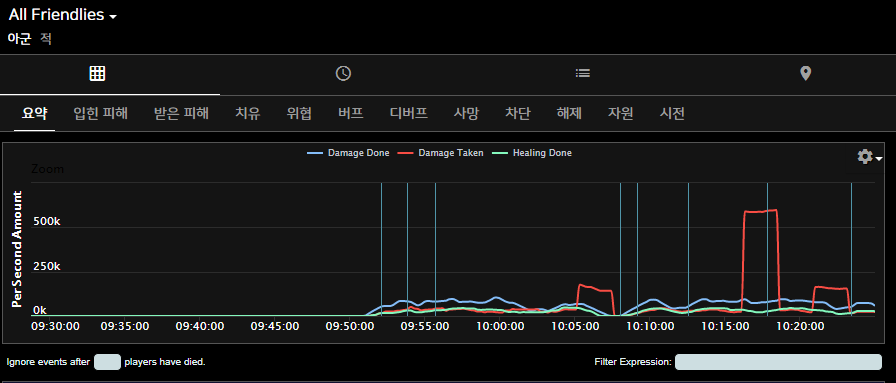Click the 10:20:00 time axis label
The image size is (896, 383).
[800, 326]
